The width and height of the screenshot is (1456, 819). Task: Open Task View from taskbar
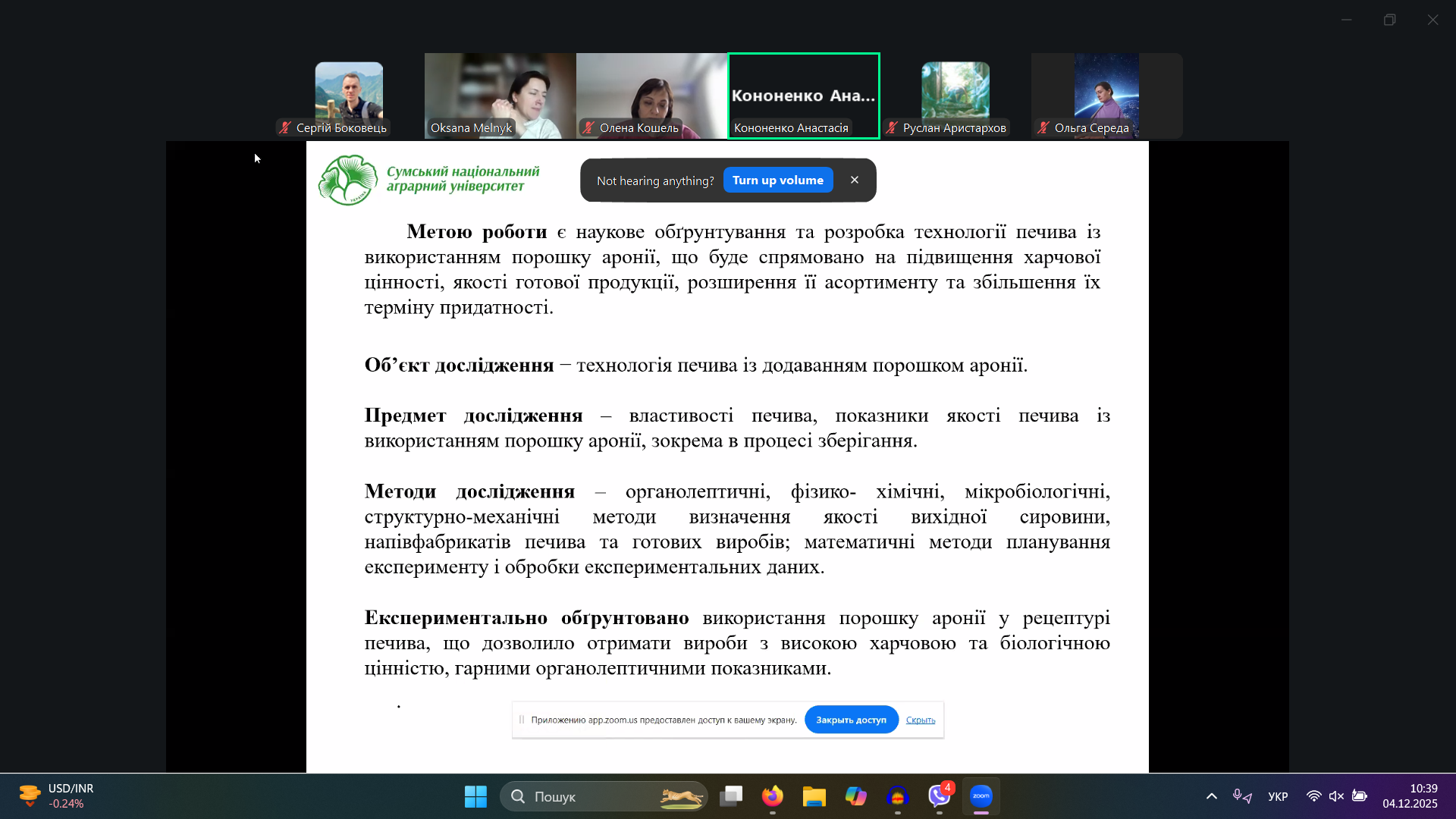click(731, 796)
